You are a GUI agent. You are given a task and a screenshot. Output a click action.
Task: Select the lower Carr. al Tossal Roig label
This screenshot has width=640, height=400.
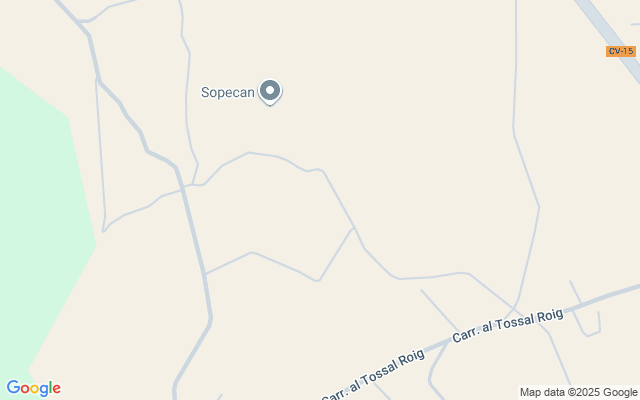[x=373, y=374]
